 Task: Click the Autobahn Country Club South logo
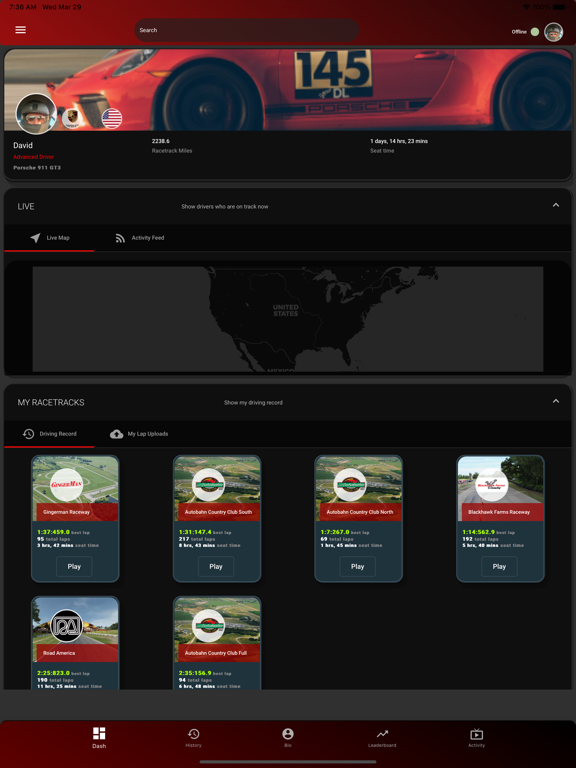tap(209, 485)
